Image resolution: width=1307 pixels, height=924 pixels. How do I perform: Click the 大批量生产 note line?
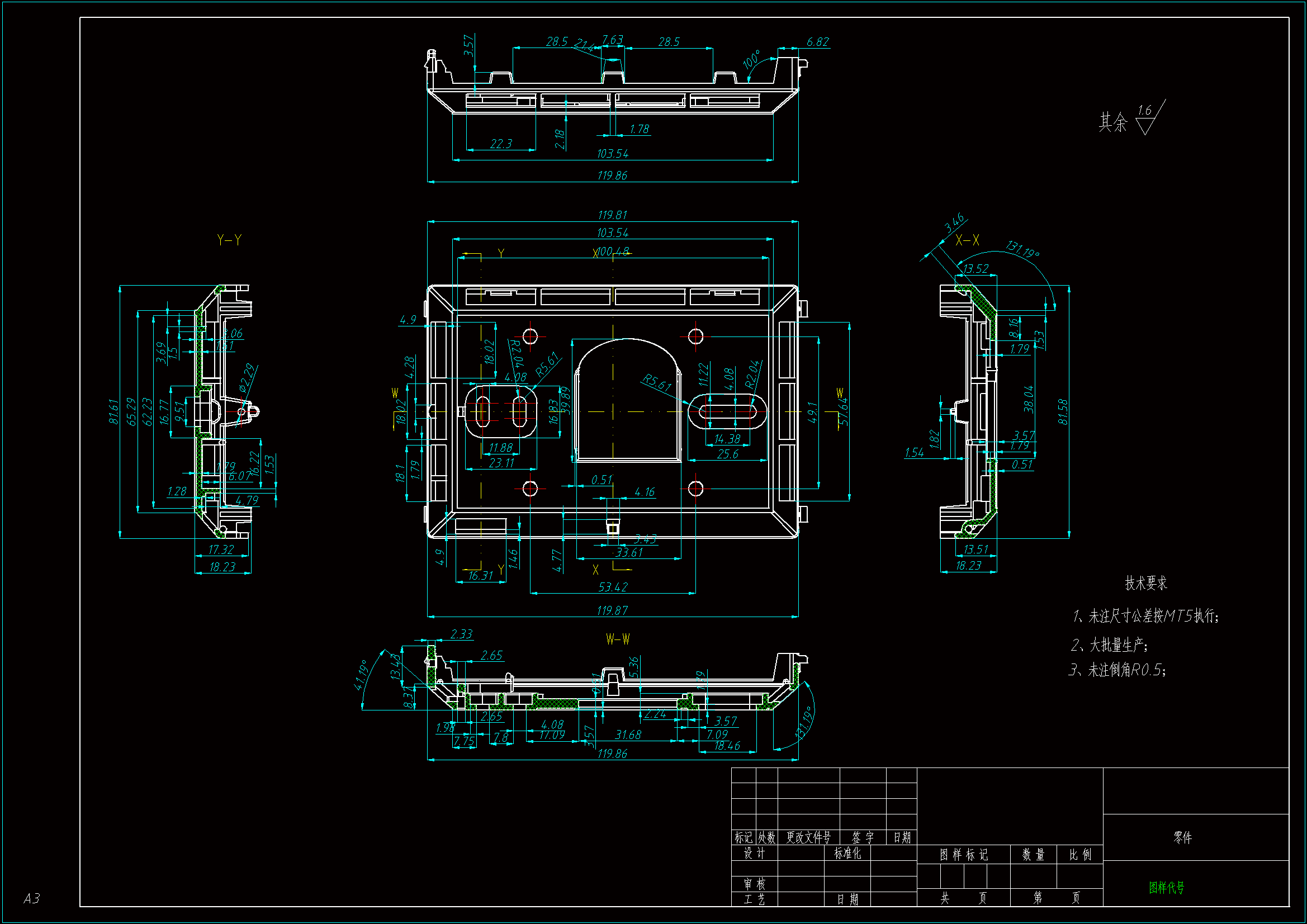(x=1109, y=645)
